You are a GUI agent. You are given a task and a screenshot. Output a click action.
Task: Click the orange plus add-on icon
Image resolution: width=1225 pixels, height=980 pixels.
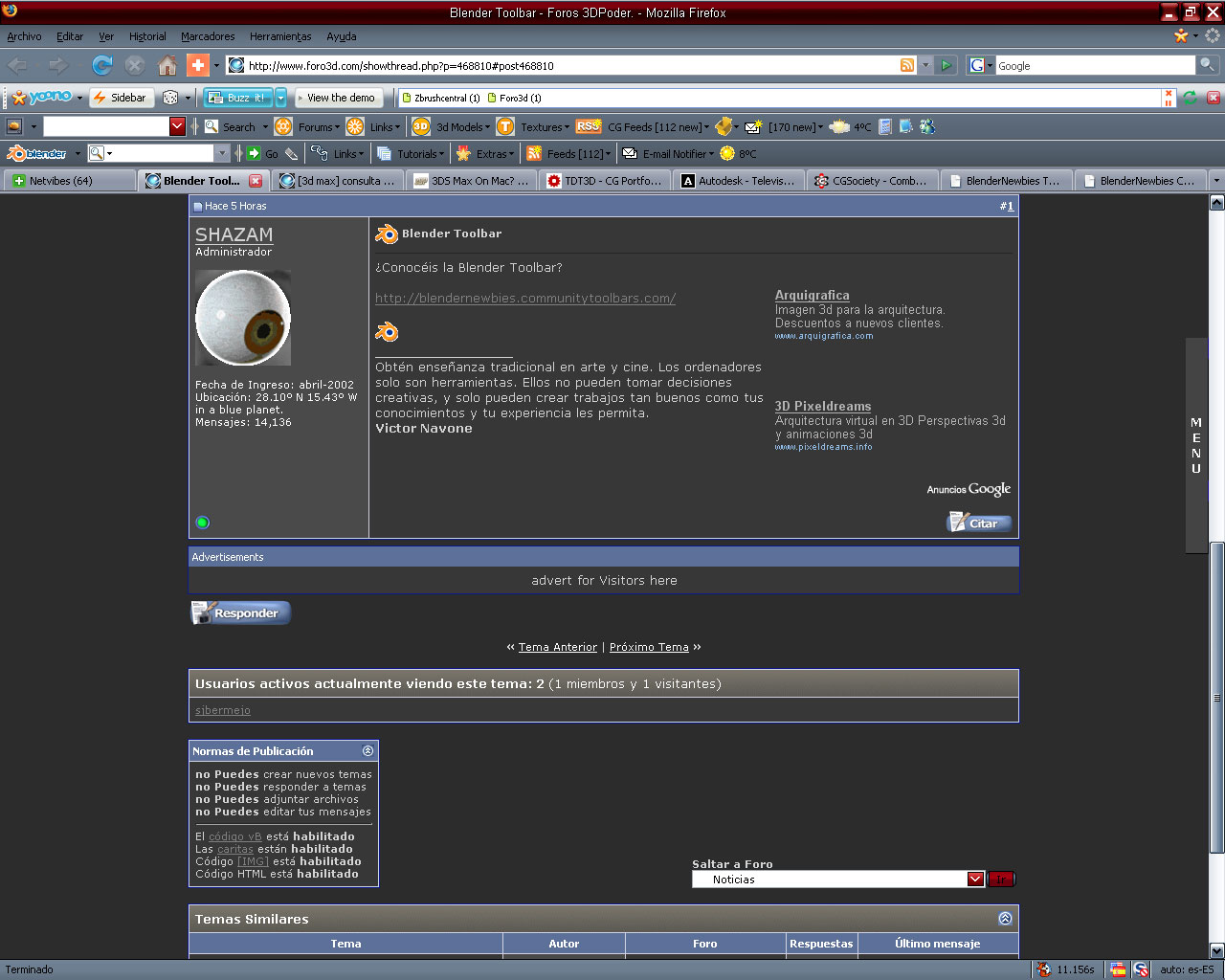click(198, 65)
